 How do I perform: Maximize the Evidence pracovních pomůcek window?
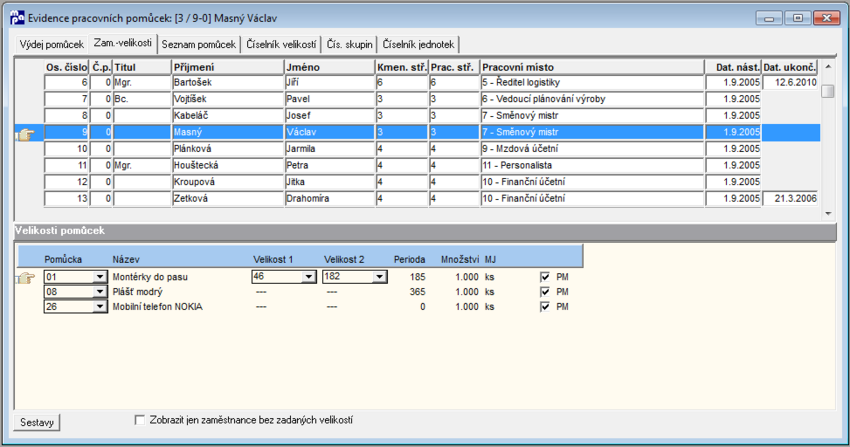click(798, 18)
